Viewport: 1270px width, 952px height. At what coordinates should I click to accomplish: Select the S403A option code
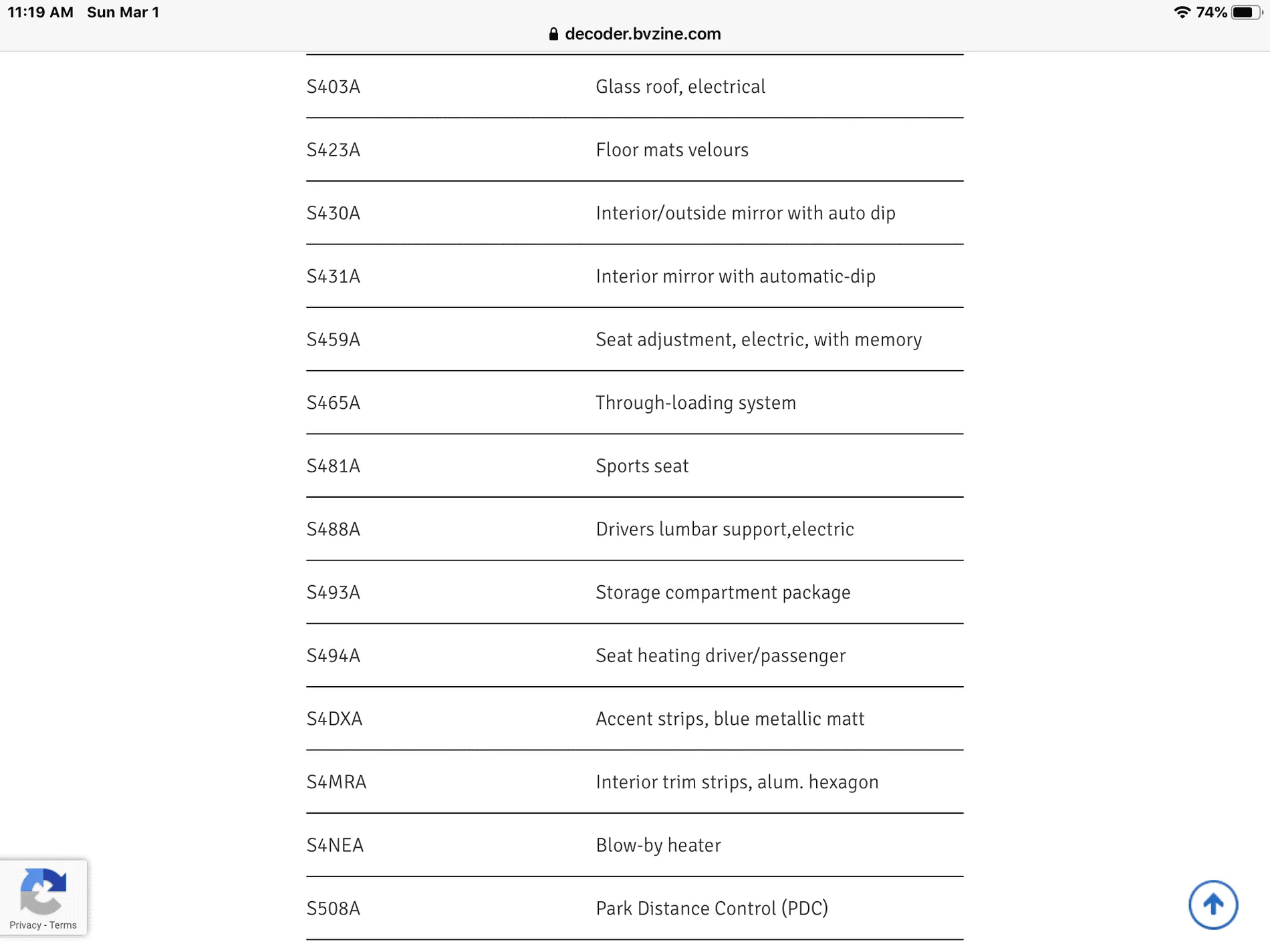click(x=334, y=87)
